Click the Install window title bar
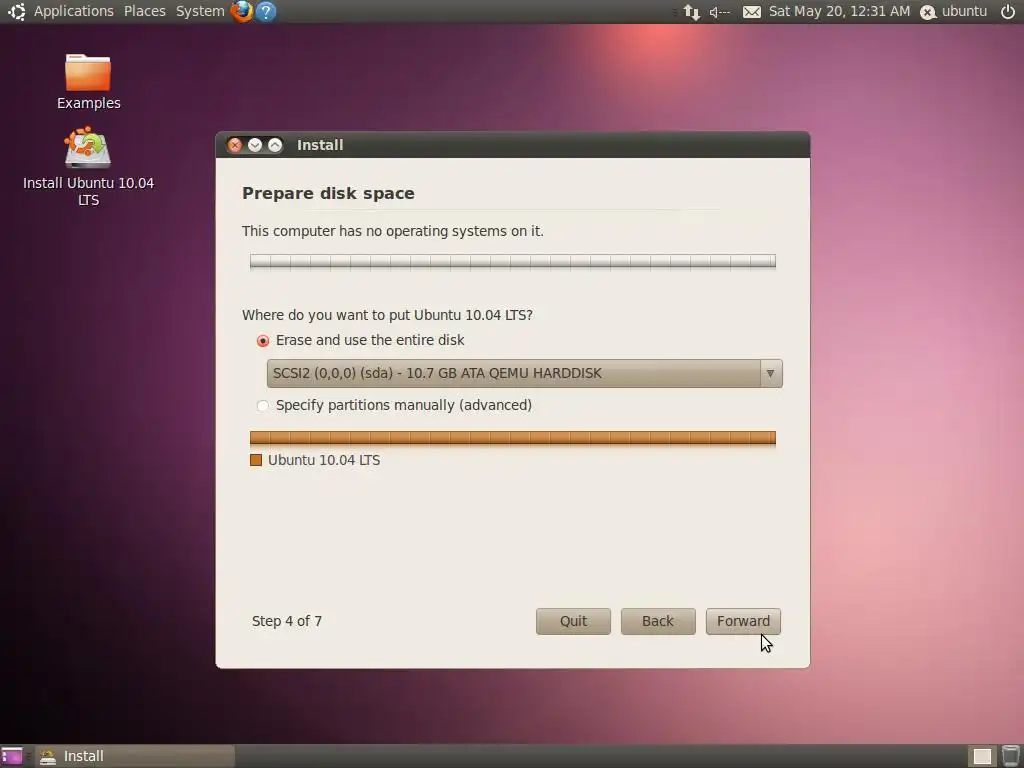1024x768 pixels. coord(513,145)
